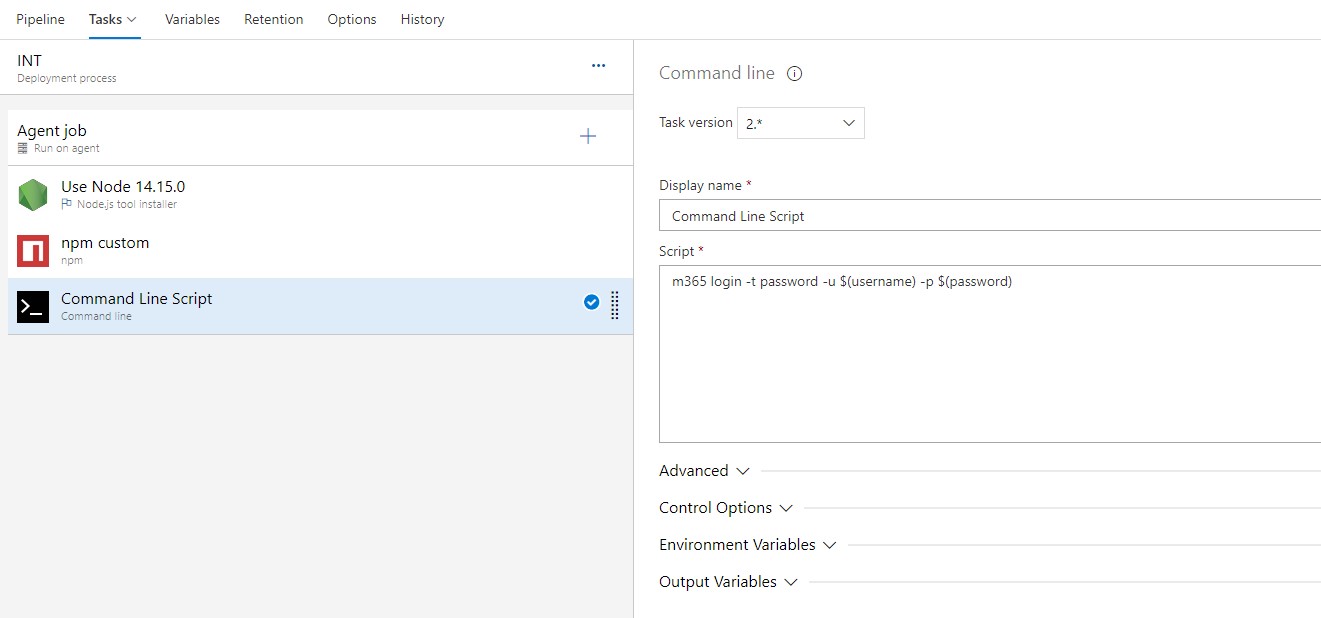Click the Command line info icon
The height and width of the screenshot is (618, 1321).
point(795,73)
